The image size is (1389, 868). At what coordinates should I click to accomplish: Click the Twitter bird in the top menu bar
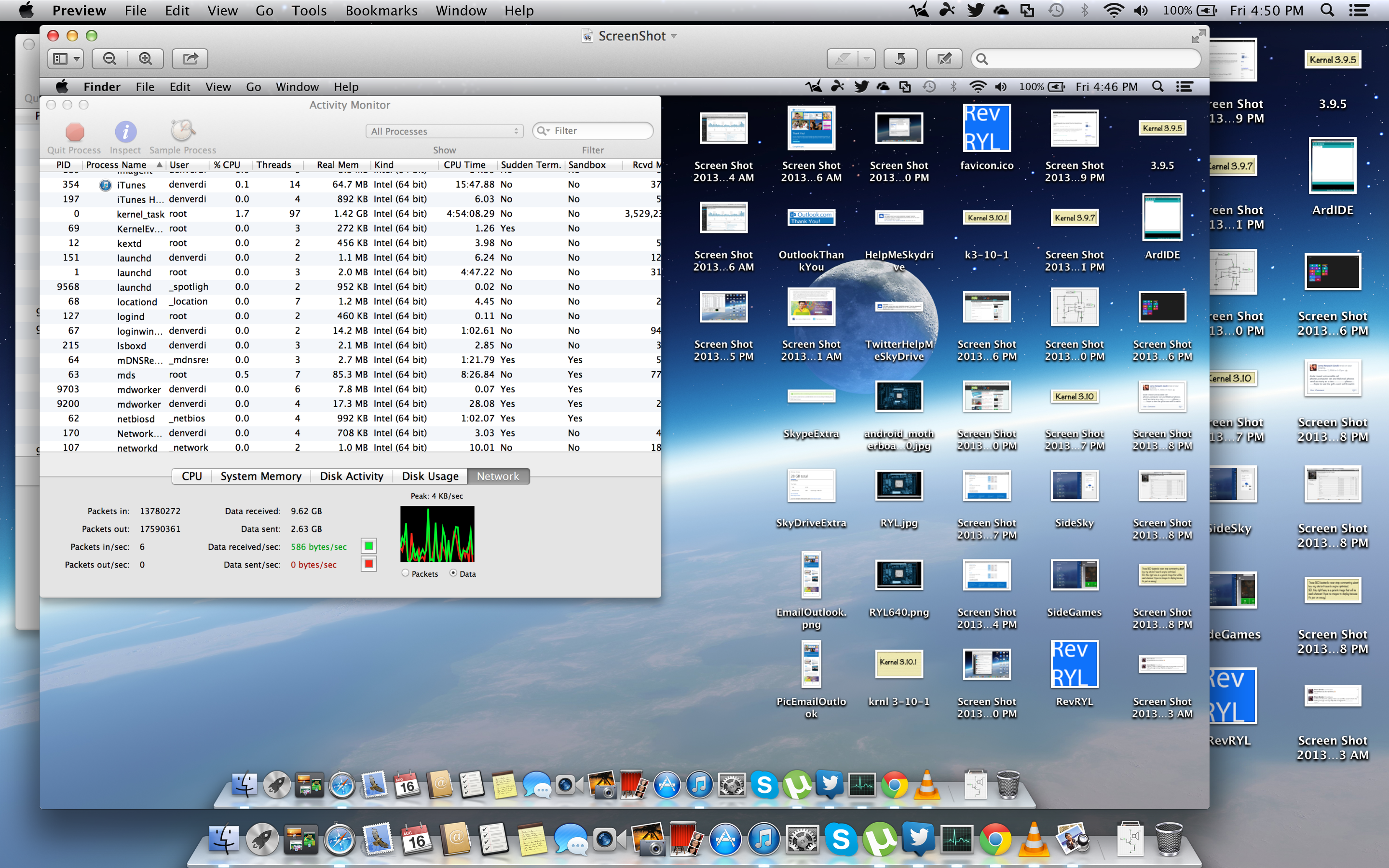coord(975,10)
